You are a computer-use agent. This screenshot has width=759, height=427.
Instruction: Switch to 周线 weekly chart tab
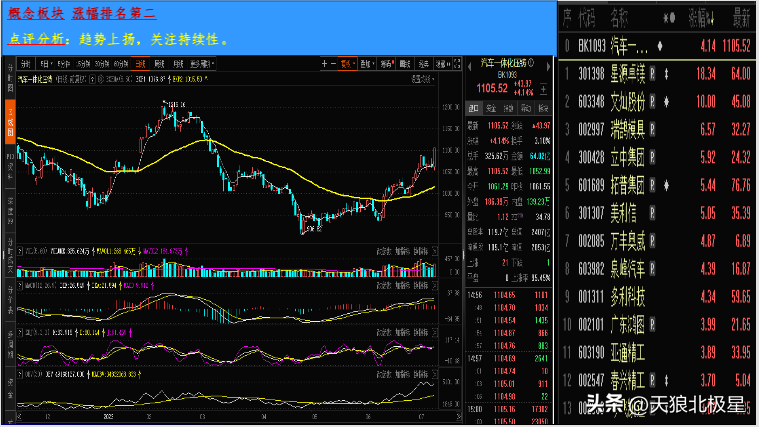pos(159,64)
